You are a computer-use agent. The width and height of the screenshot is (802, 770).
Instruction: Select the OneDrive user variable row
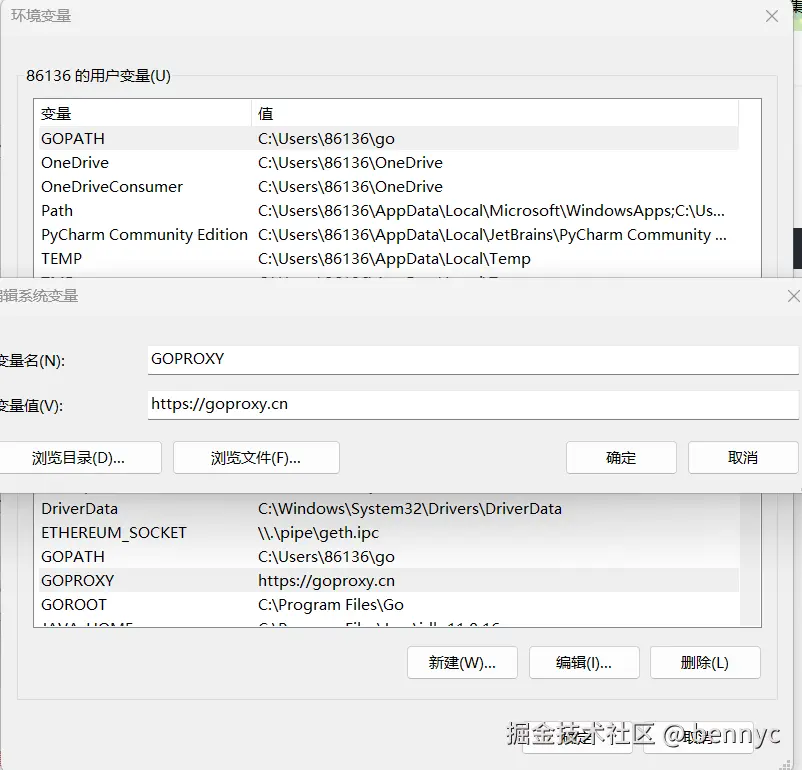pyautogui.click(x=389, y=163)
